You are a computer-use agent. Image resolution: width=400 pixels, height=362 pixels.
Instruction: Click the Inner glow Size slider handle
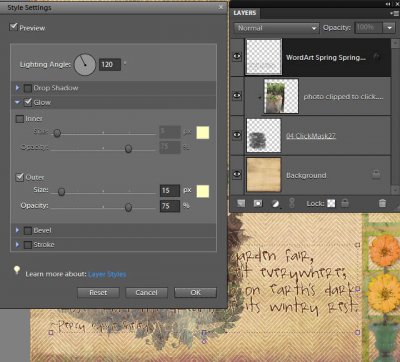pos(57,133)
